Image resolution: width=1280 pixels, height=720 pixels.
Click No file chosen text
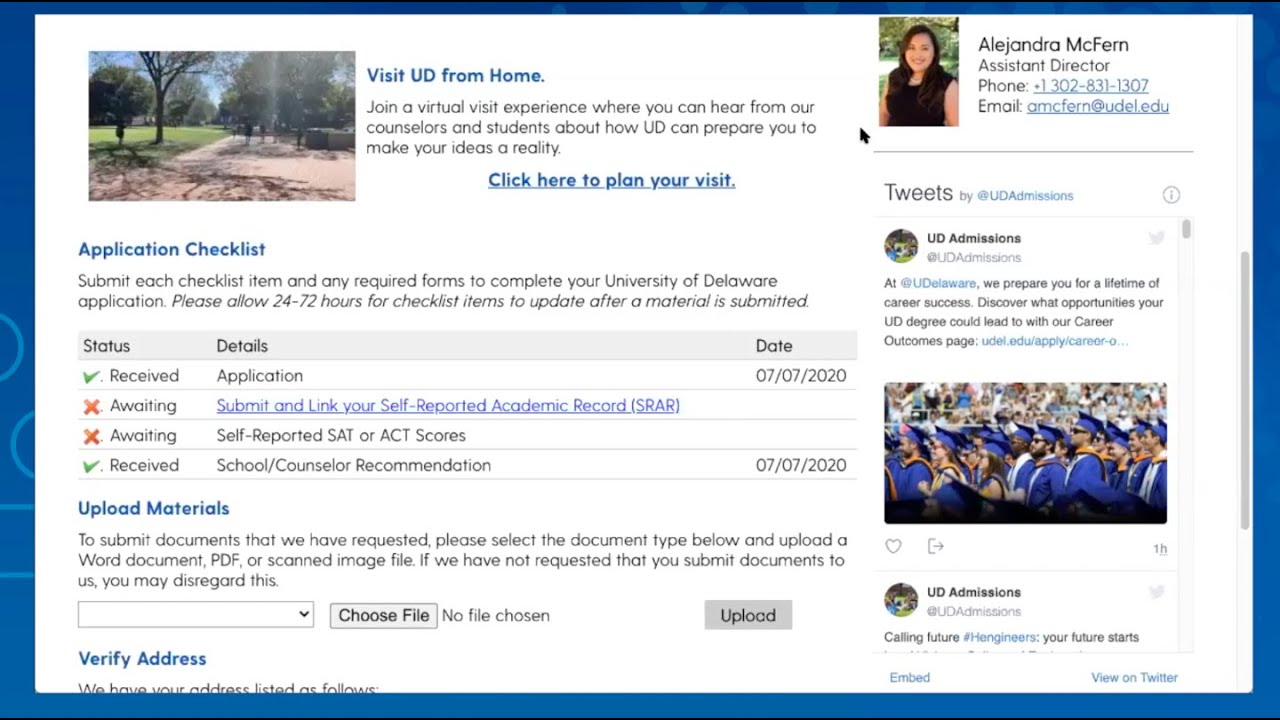click(496, 615)
